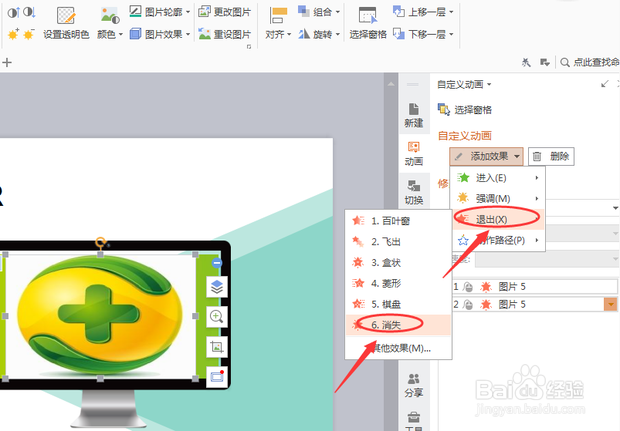Image resolution: width=620 pixels, height=431 pixels.
Task: Select the 切换 transition sidebar tab
Action: 414,193
